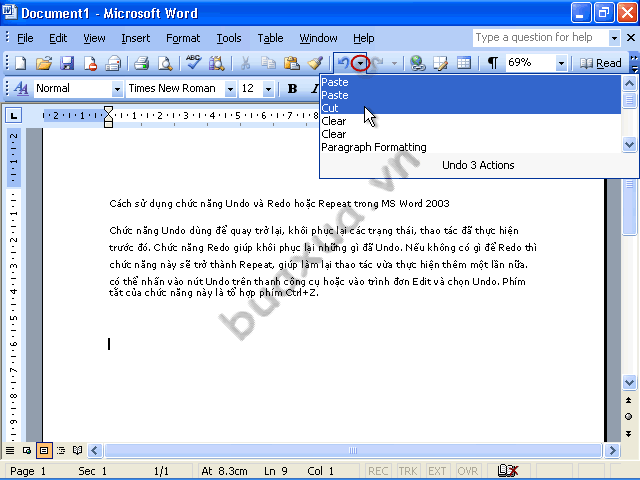Switch to Web Layout view
Viewport: 640px width, 480px height.
[x=27, y=451]
